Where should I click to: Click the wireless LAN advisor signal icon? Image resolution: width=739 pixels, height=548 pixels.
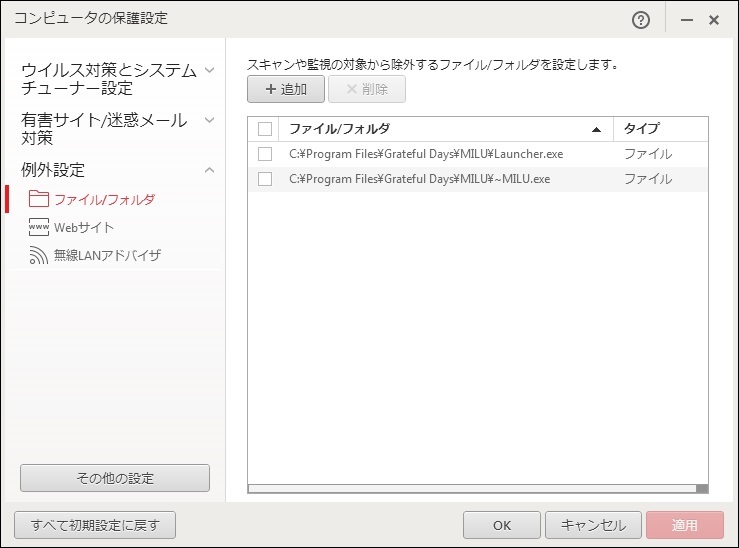pos(39,255)
